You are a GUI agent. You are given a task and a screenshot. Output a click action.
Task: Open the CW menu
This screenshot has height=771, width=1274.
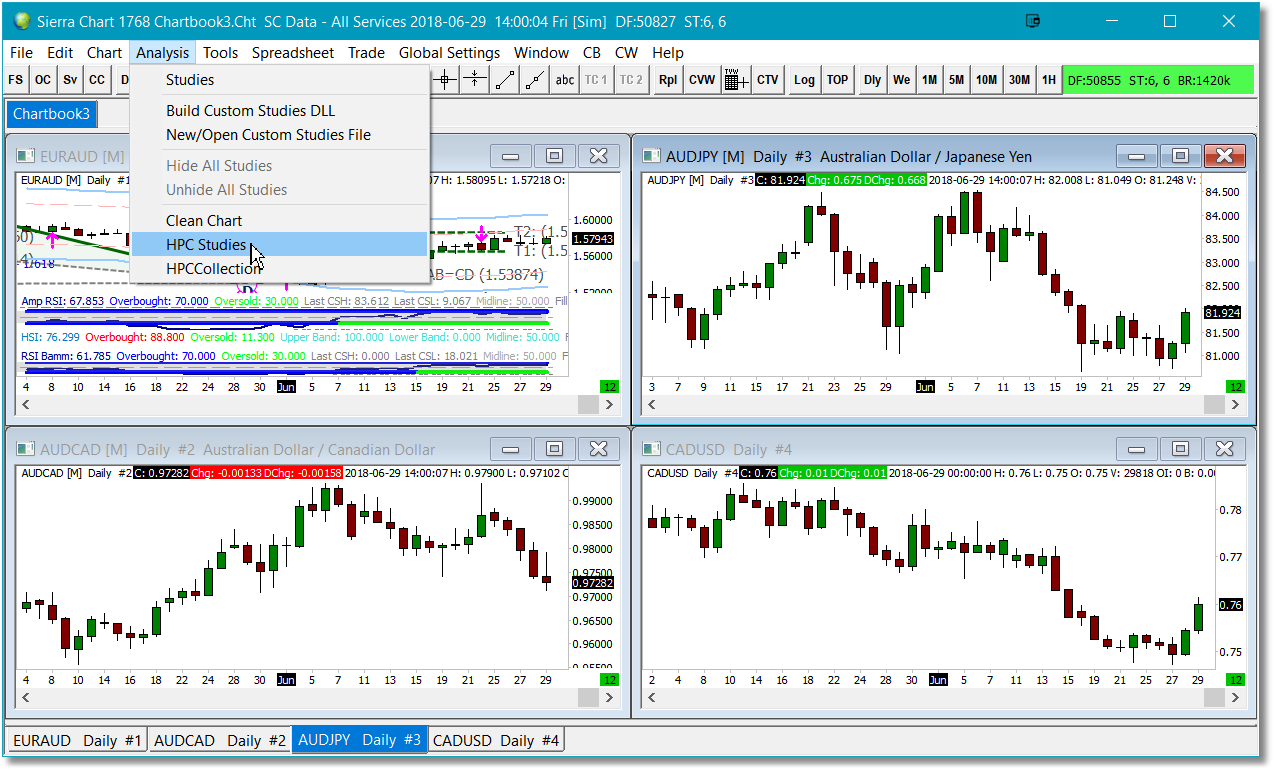(626, 53)
